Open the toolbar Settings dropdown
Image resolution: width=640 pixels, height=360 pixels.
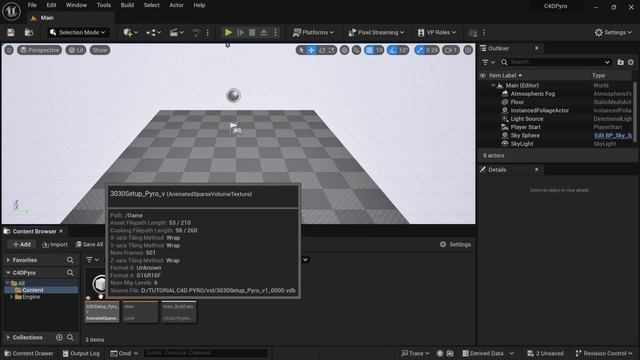[x=613, y=32]
